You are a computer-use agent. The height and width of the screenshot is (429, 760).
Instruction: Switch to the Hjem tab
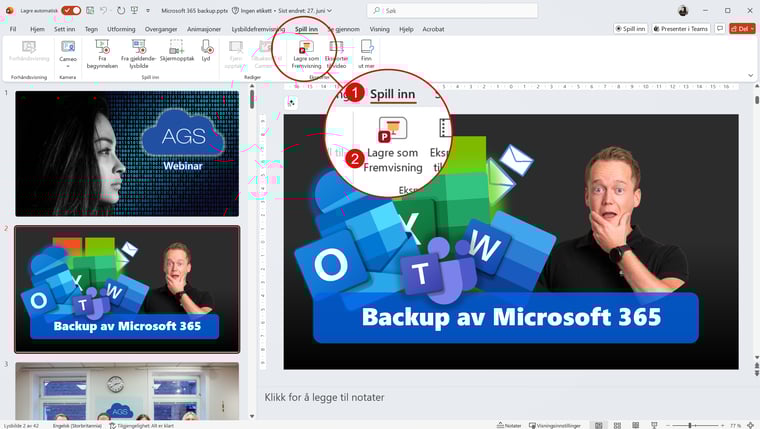(x=37, y=29)
